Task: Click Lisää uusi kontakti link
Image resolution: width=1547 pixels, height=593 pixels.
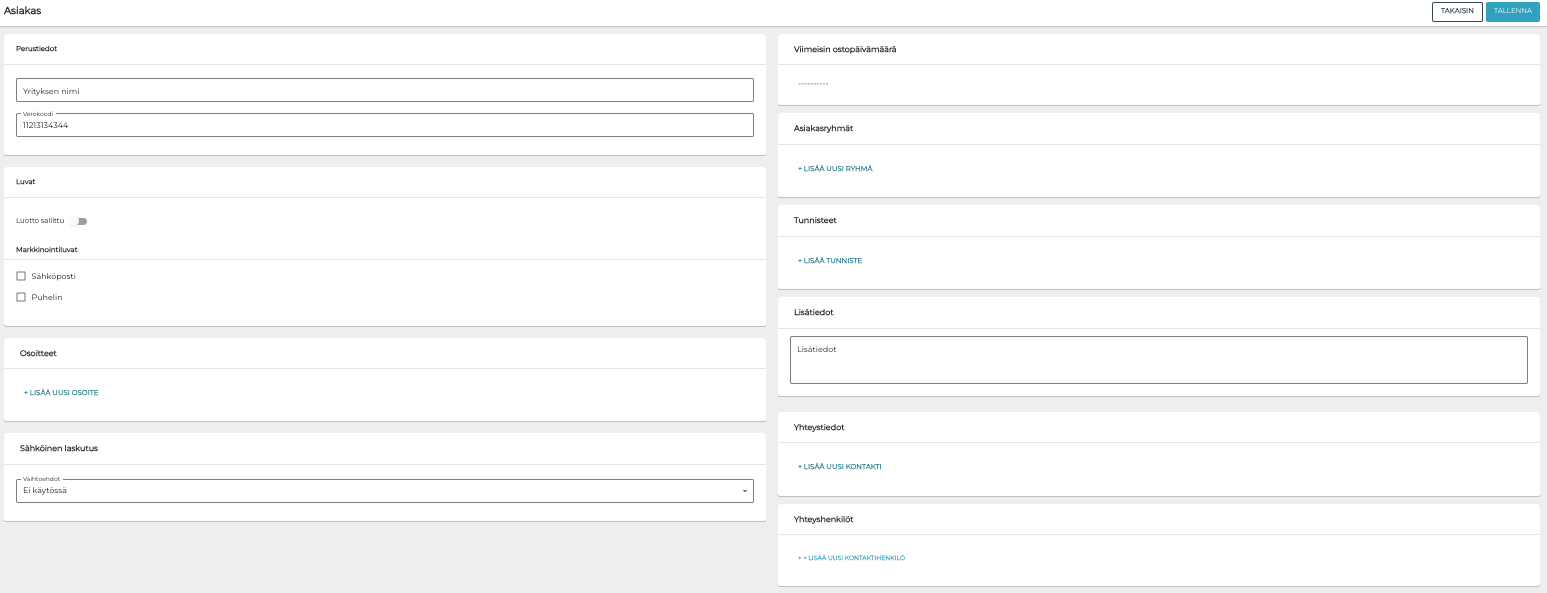Action: tap(839, 467)
